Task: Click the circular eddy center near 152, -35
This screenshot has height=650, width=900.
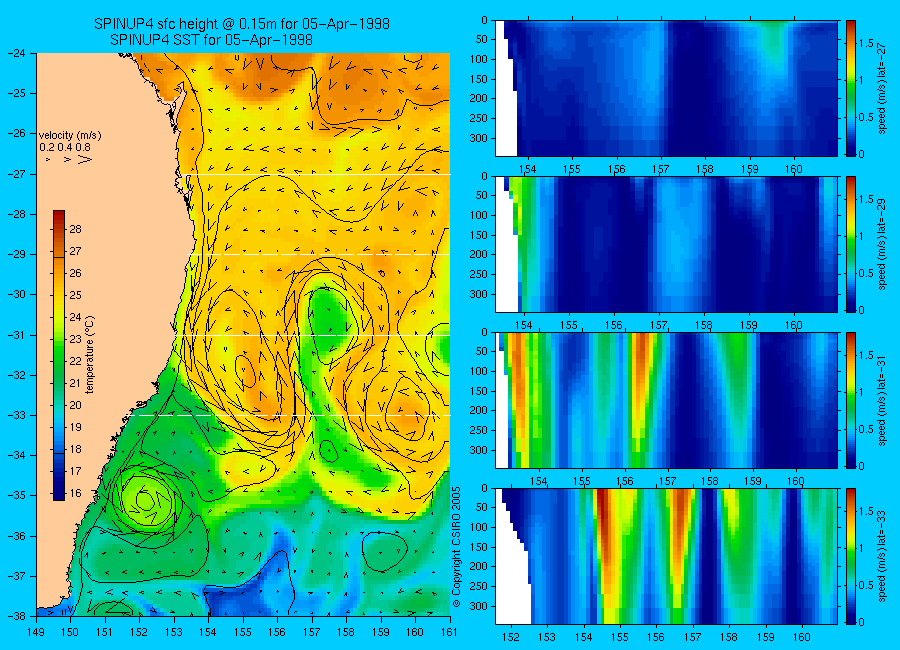Action: [x=145, y=501]
